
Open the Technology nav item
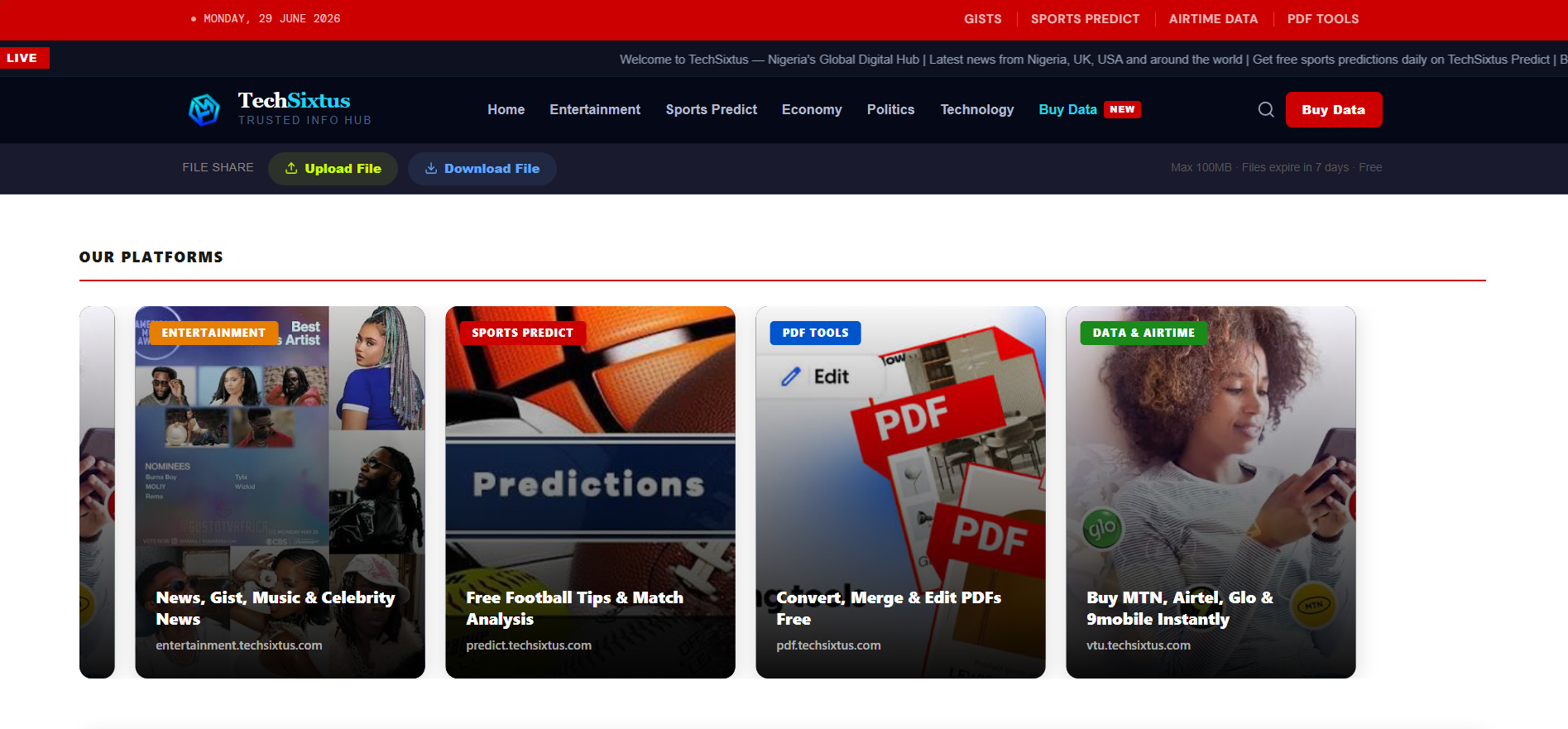click(977, 109)
